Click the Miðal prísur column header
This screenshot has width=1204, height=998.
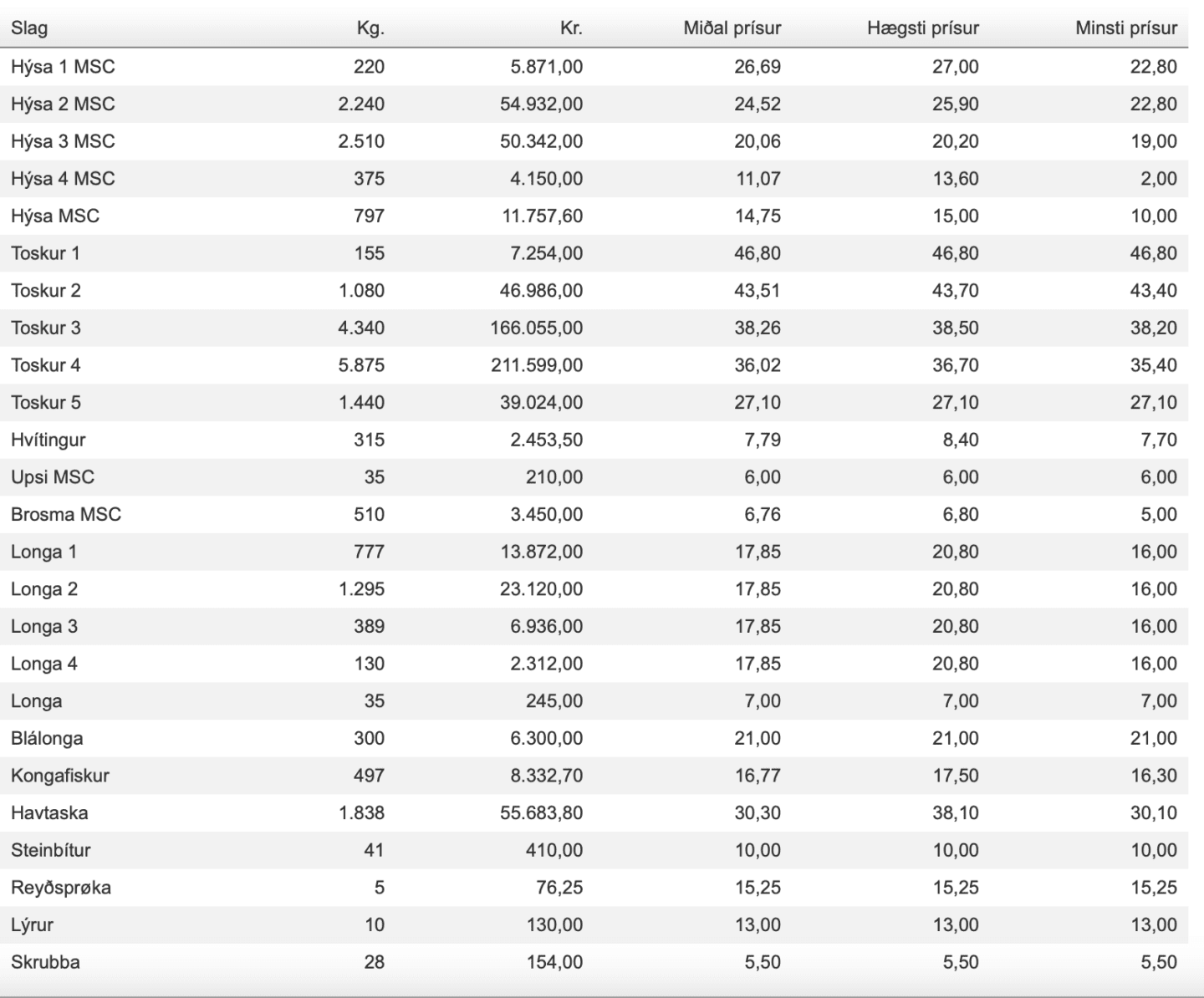[732, 28]
